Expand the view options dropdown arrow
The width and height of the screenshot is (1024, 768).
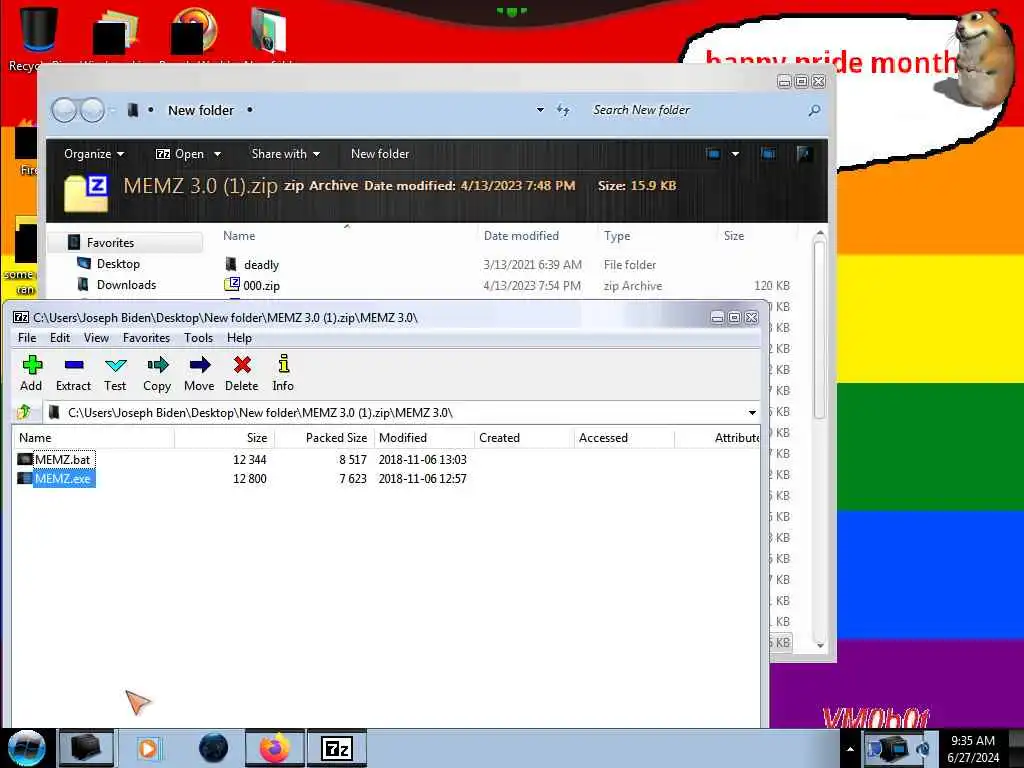[735, 154]
